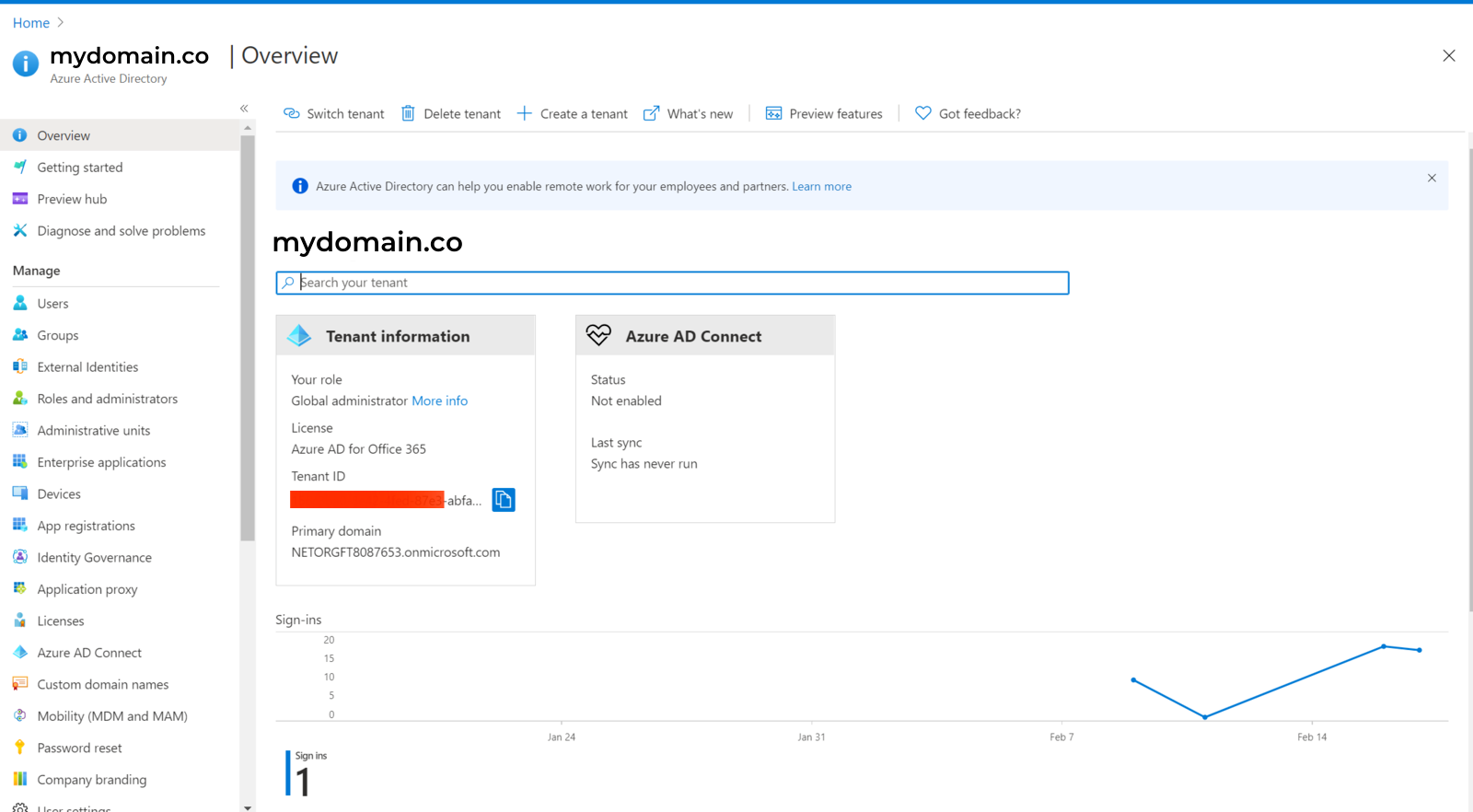Screen dimensions: 1473x812
Task: Click the Application proxy icon
Action: (x=19, y=589)
